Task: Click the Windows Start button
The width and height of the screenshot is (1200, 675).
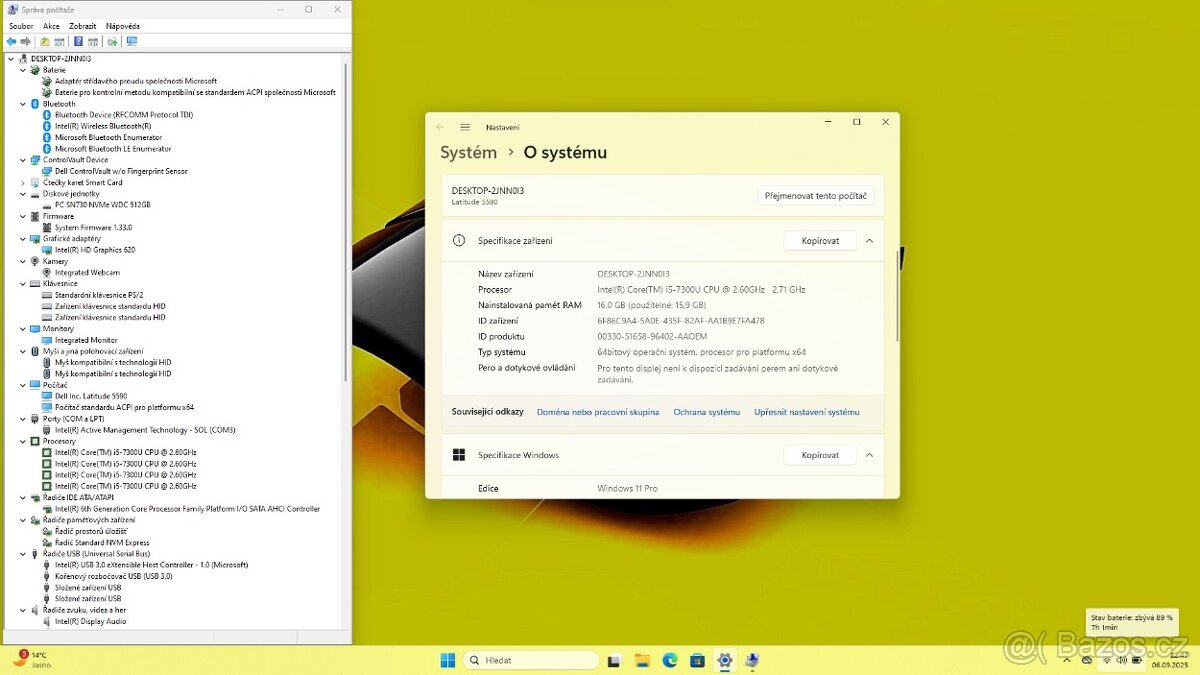Action: pyautogui.click(x=447, y=660)
